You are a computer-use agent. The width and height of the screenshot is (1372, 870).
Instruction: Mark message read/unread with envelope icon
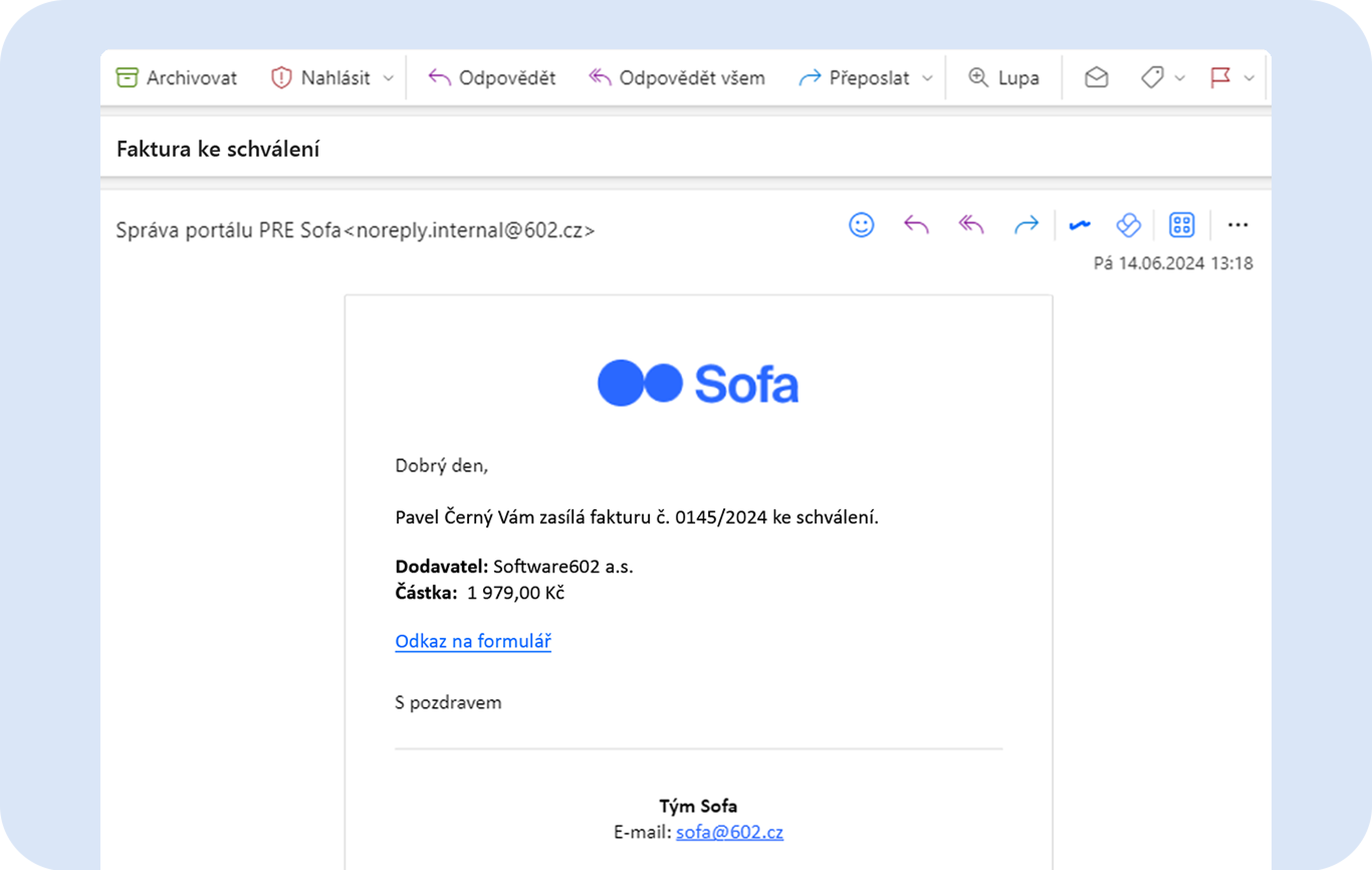(x=1096, y=77)
